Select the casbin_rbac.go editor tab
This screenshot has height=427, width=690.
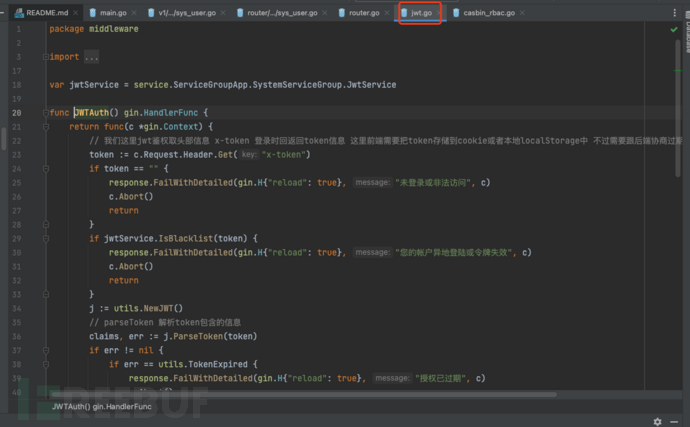pos(489,13)
